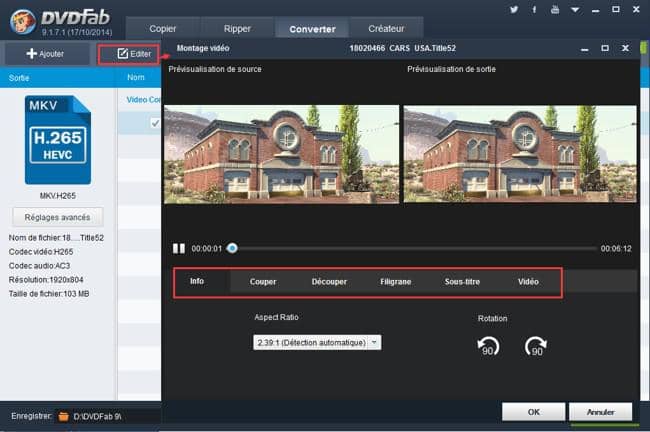Image resolution: width=650 pixels, height=432 pixels.
Task: Open the Twitter icon in title bar
Action: pos(514,9)
